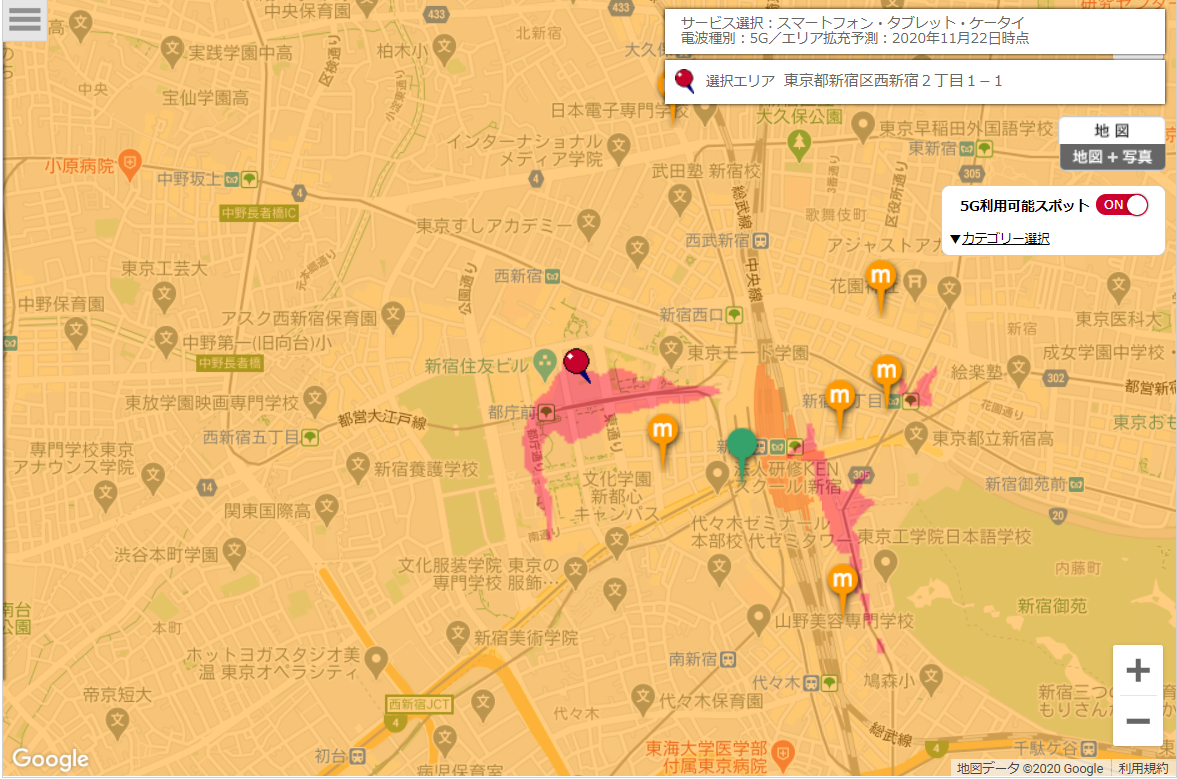Click the Google logo on the map
1177x779 pixels.
tap(50, 759)
